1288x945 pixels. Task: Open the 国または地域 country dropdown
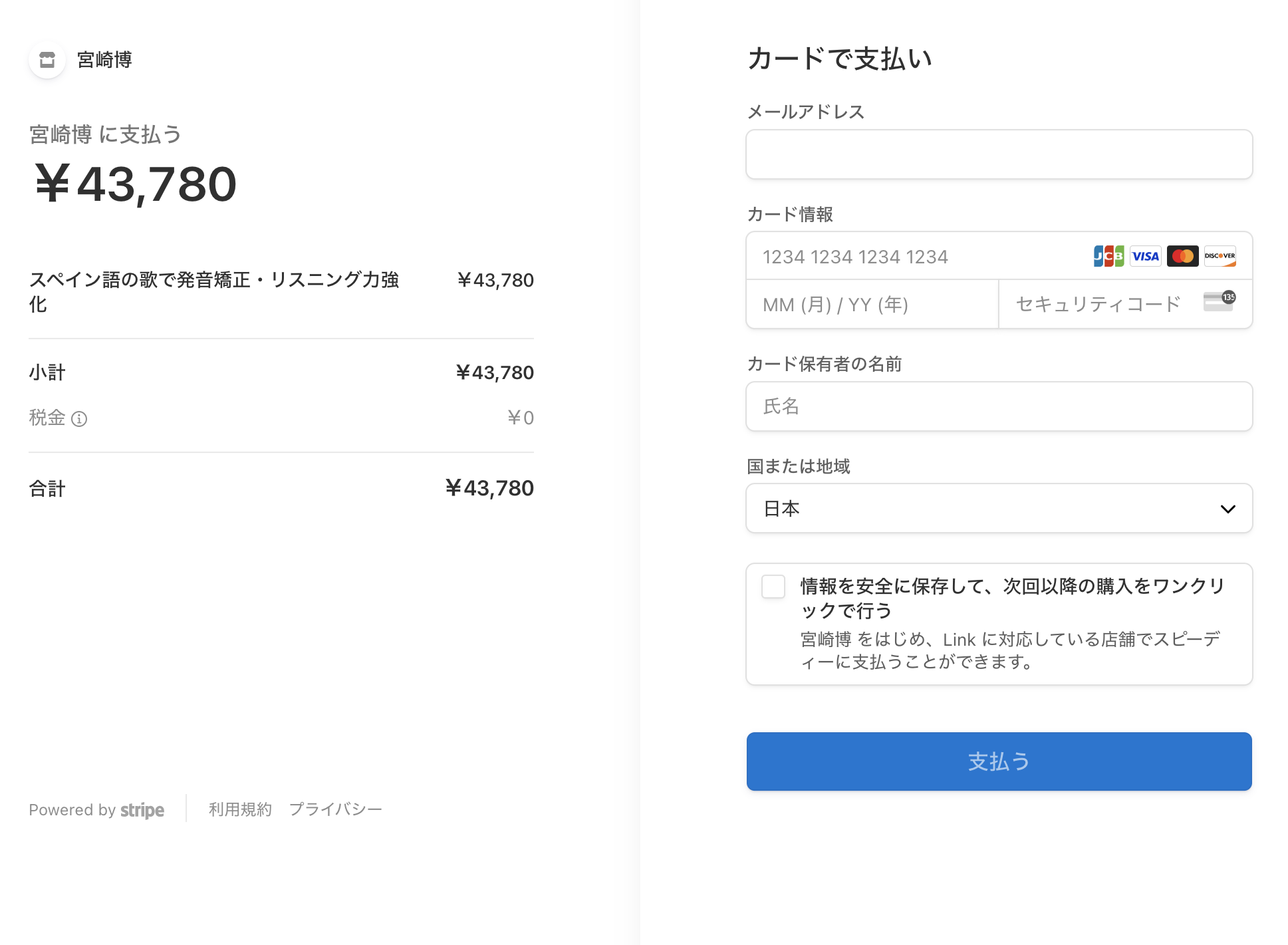tap(999, 508)
